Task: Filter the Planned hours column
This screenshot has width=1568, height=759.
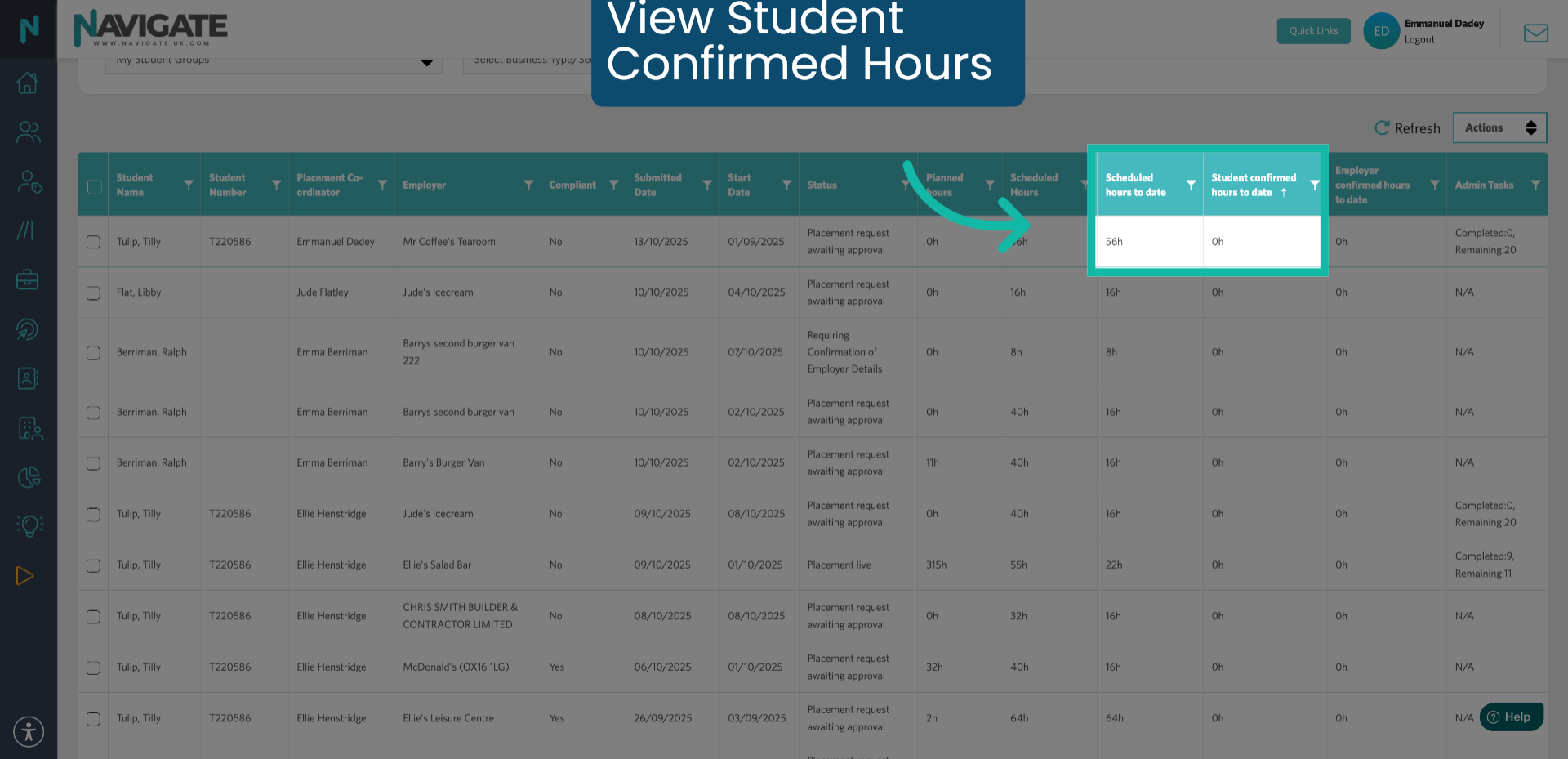Action: tap(990, 185)
